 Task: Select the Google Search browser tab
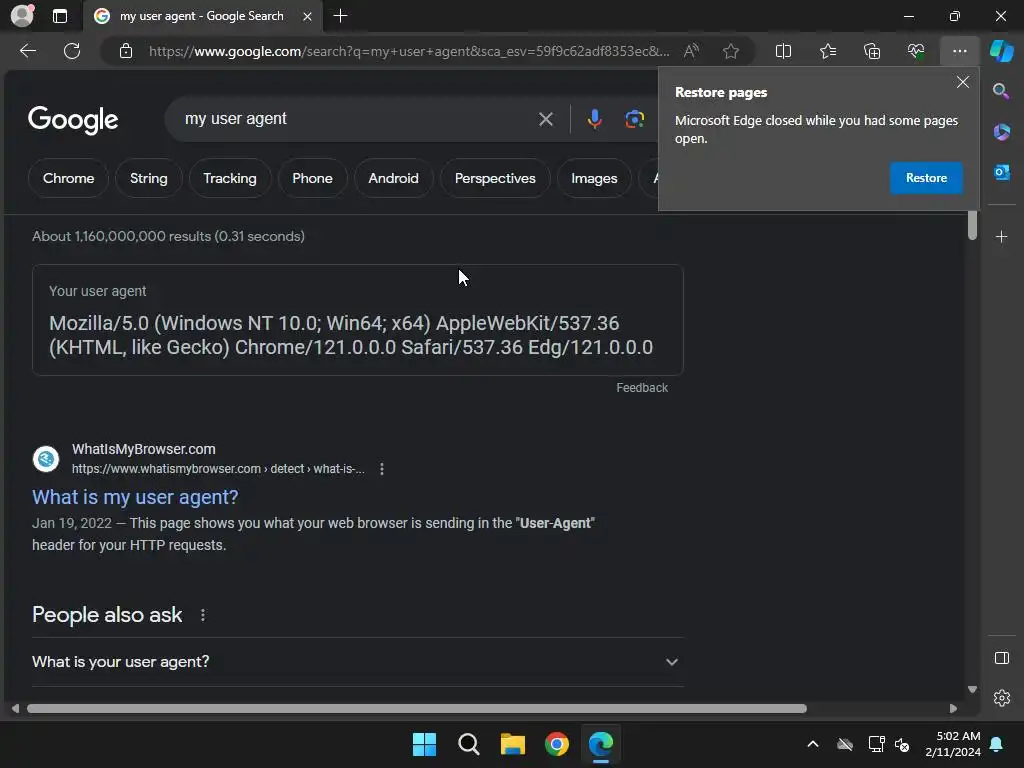pos(202,16)
